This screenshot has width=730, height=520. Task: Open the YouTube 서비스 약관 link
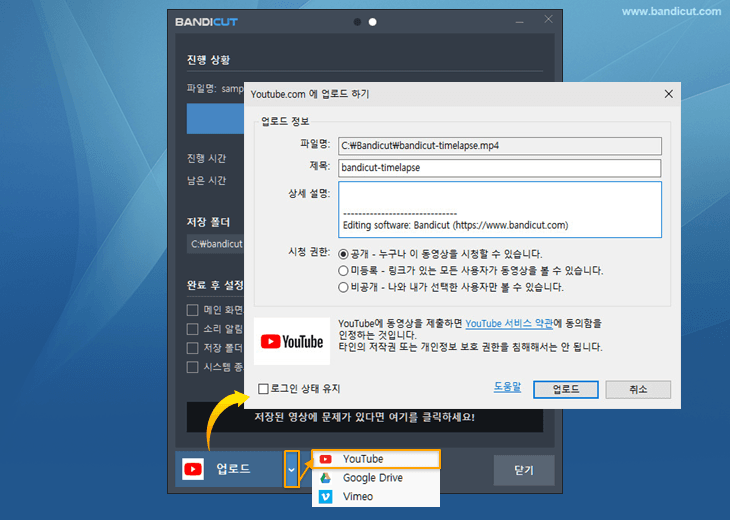click(509, 324)
